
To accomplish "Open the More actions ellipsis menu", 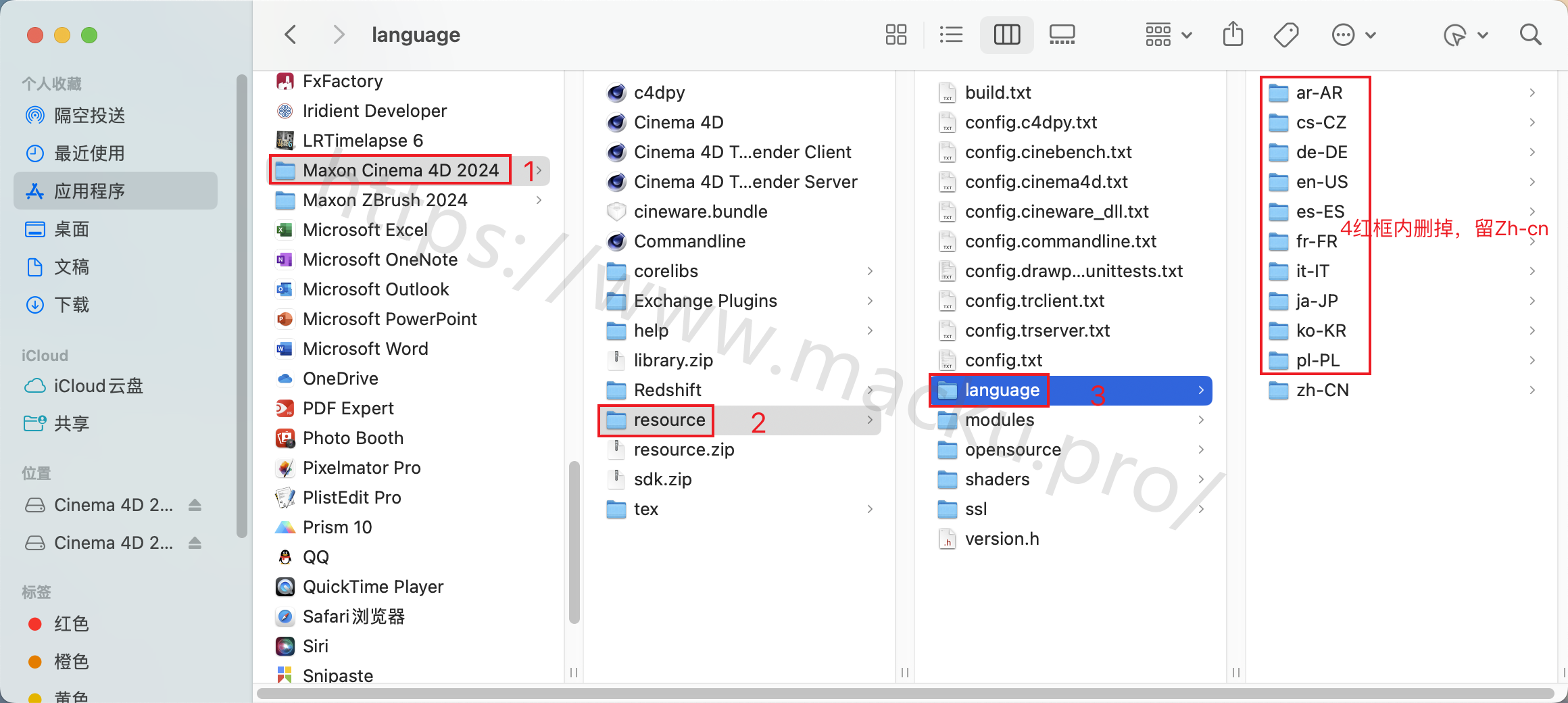I will [x=1354, y=34].
